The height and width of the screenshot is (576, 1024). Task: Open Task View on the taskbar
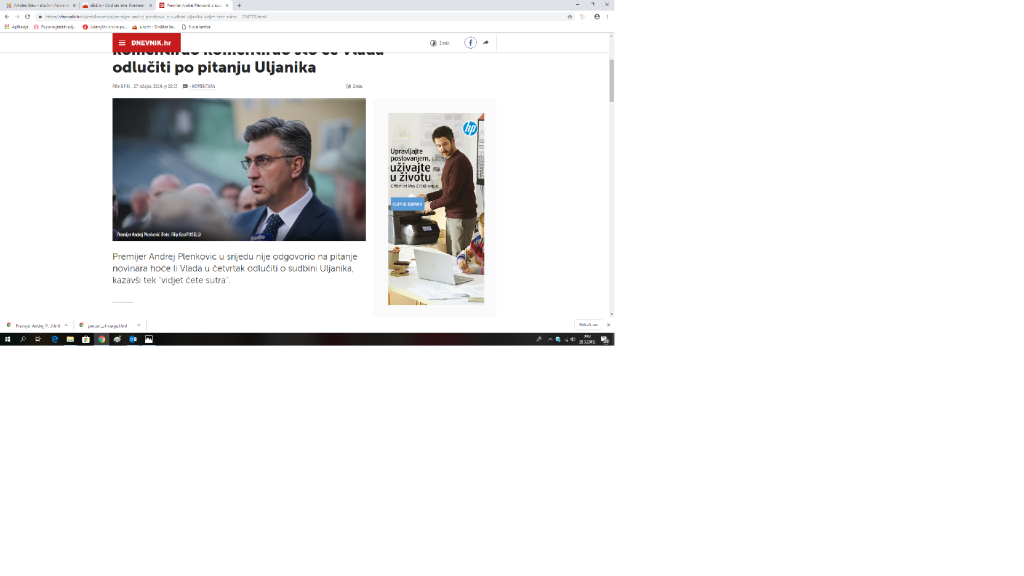click(38, 340)
